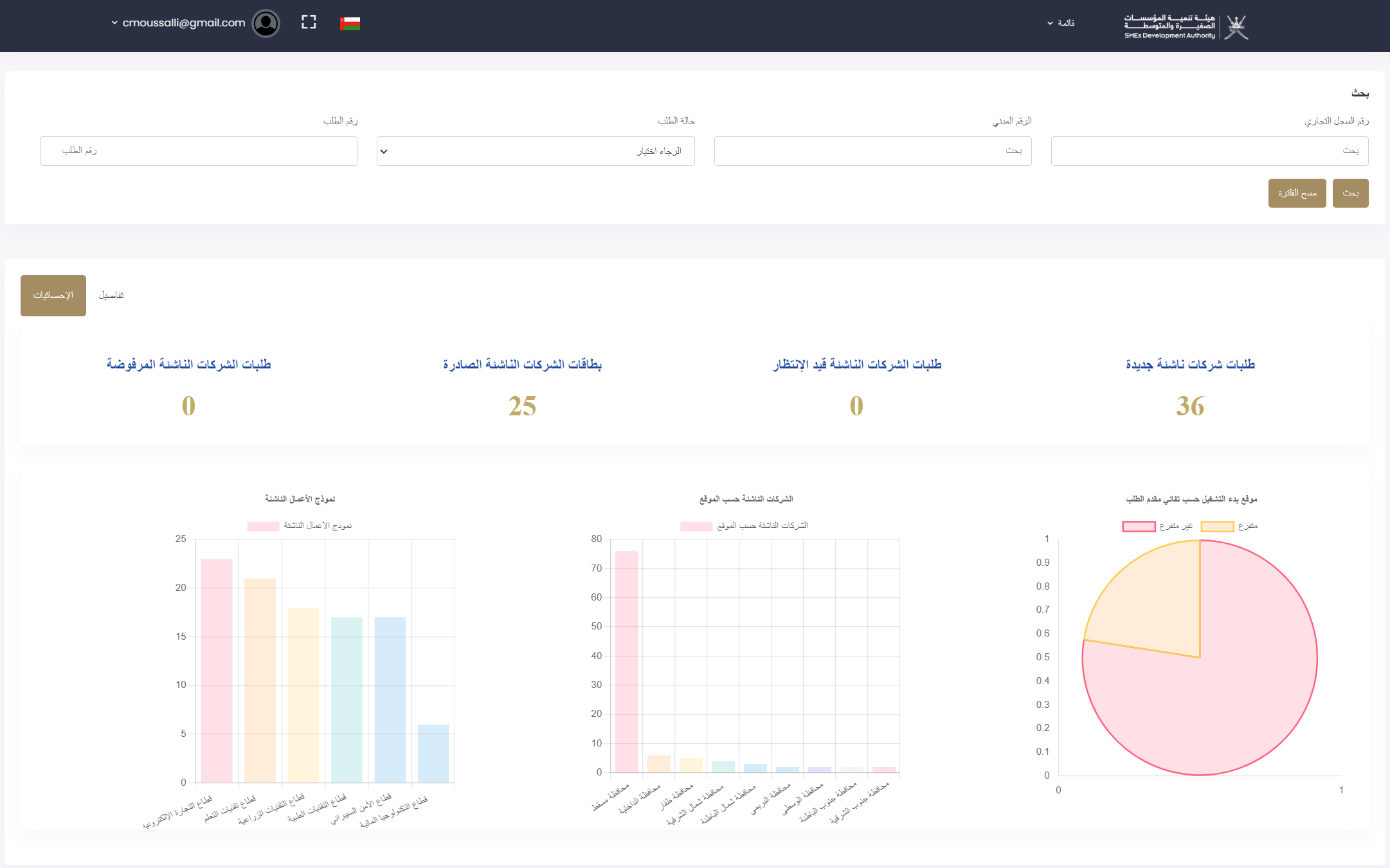Toggle the متفرغ legend swatch in pie chart
Image resolution: width=1390 pixels, height=868 pixels.
pos(1217,527)
